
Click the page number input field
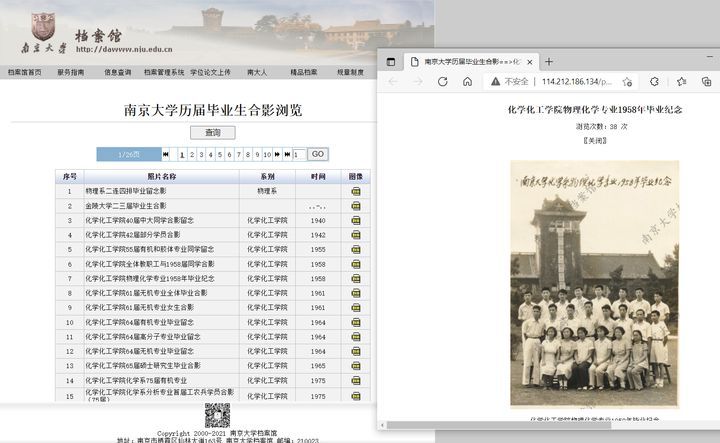pos(297,154)
